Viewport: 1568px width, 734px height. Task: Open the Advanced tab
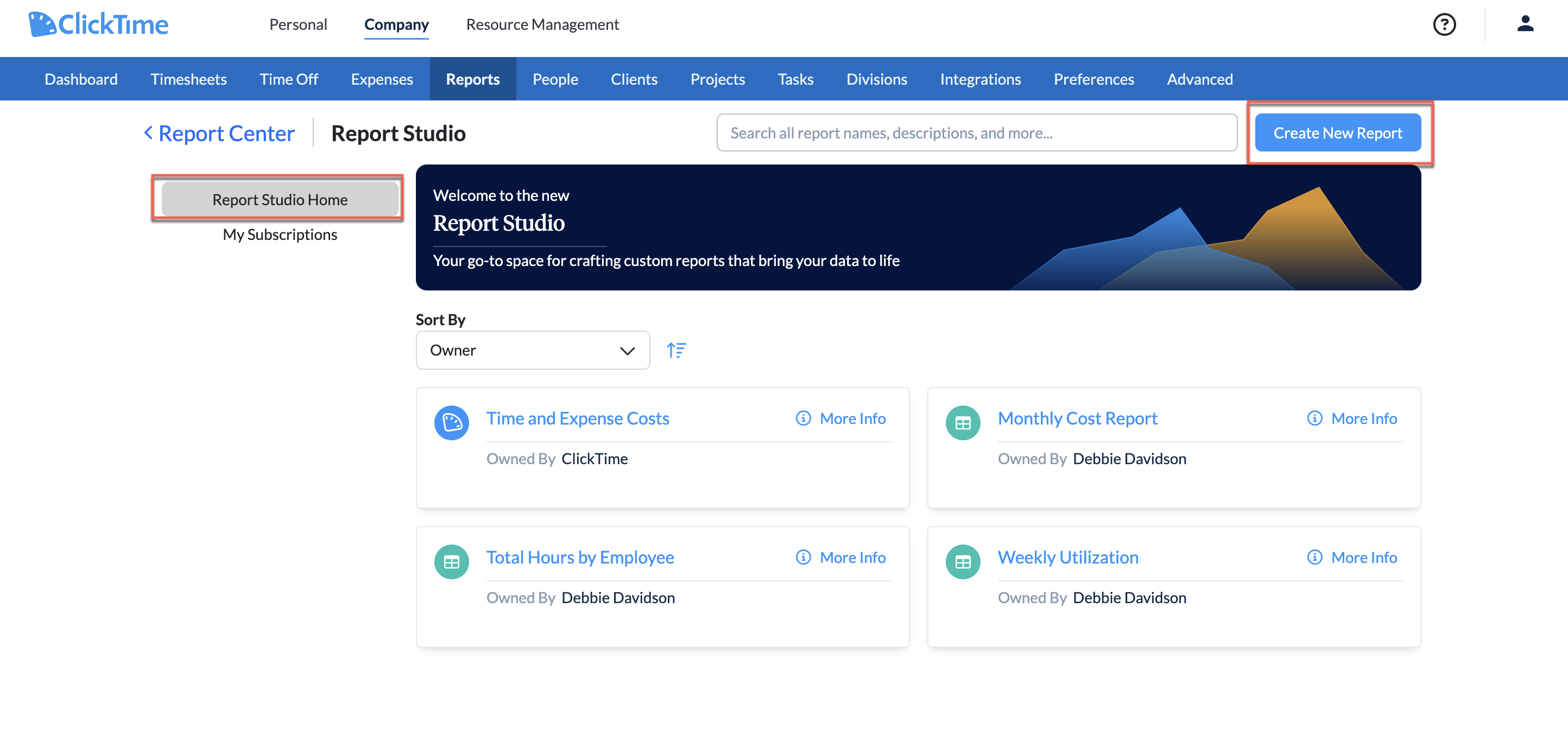[x=1200, y=79]
